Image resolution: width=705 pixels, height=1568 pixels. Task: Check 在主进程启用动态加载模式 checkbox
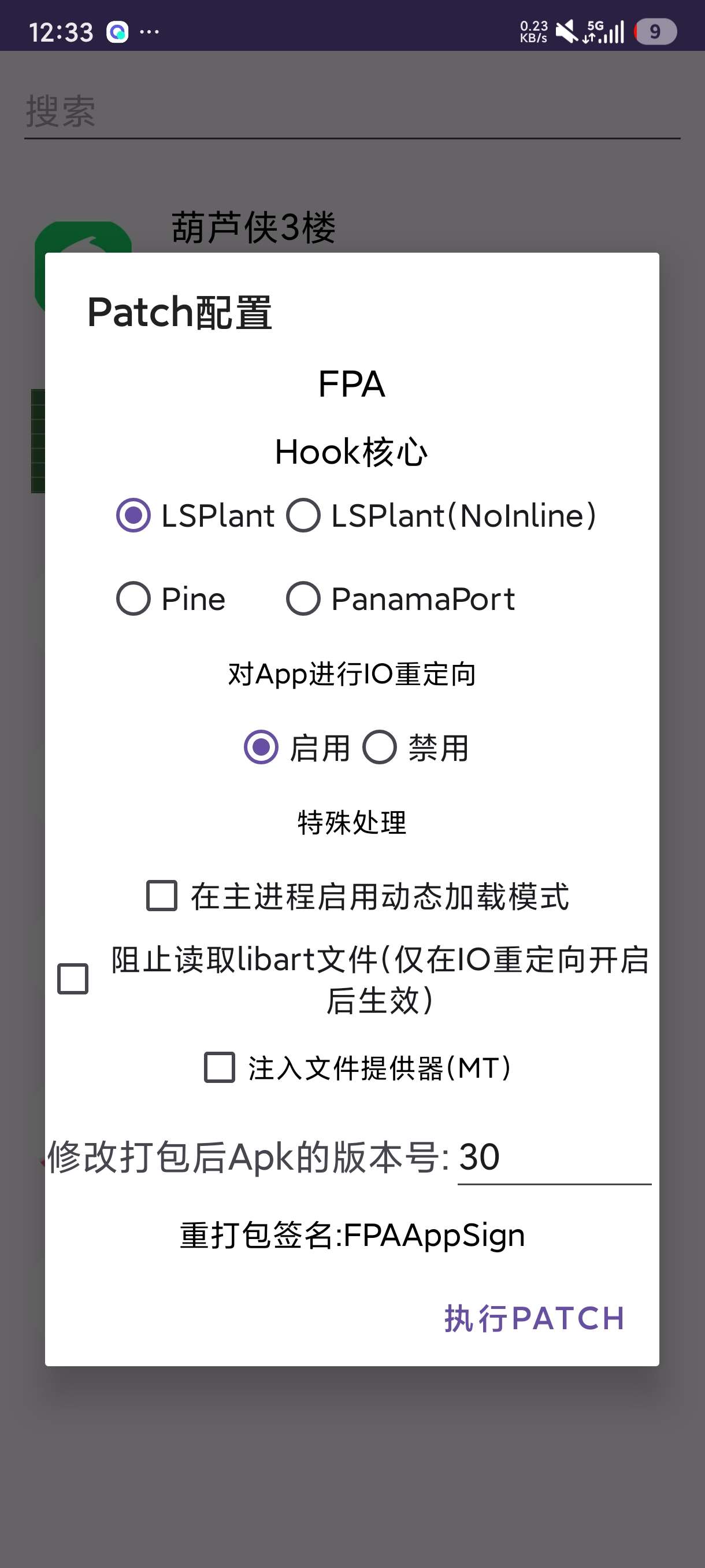[x=162, y=896]
